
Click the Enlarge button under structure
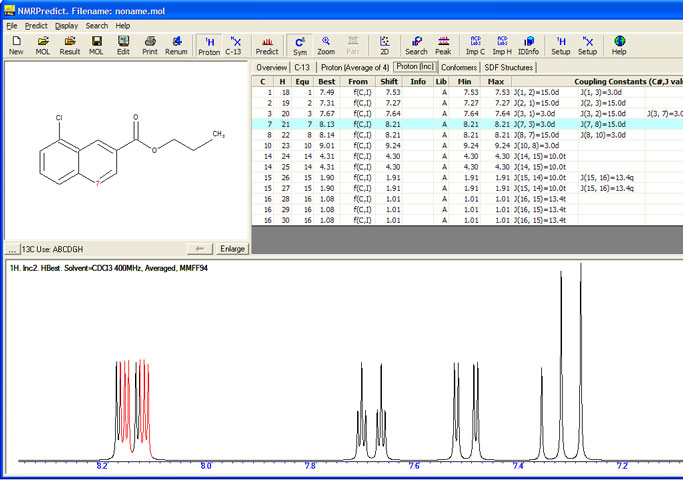point(231,248)
